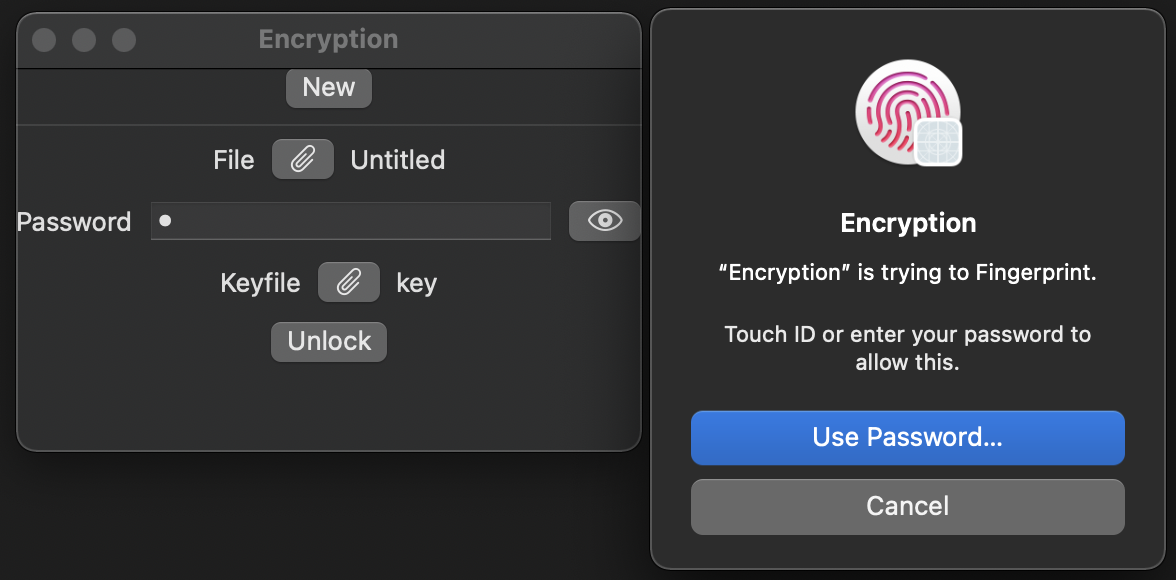Click the Keyfile paperclip attach icon
This screenshot has height=580, width=1176.
click(x=349, y=283)
